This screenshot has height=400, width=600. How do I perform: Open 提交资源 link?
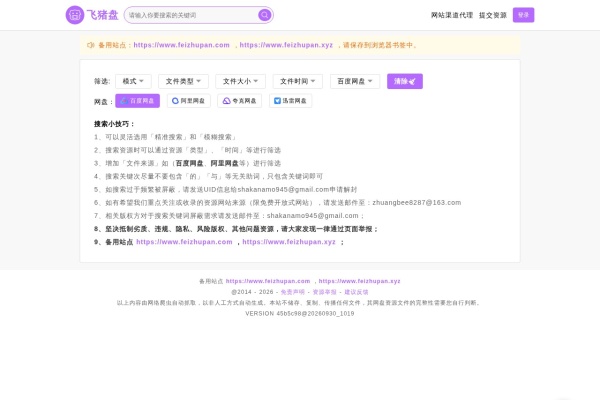pos(493,15)
